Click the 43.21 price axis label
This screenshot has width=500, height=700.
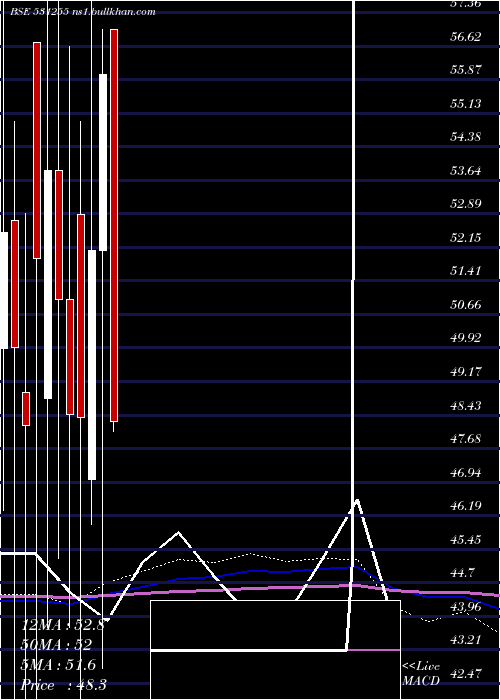pyautogui.click(x=466, y=640)
